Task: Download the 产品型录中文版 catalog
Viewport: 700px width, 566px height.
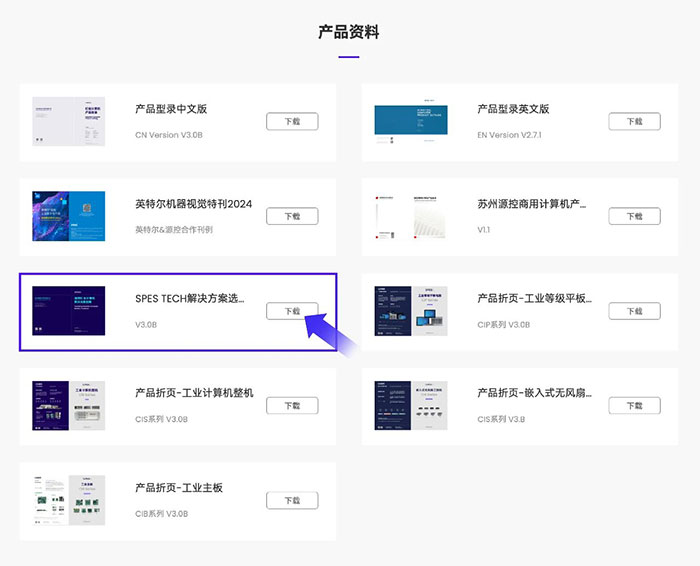Action: [292, 121]
